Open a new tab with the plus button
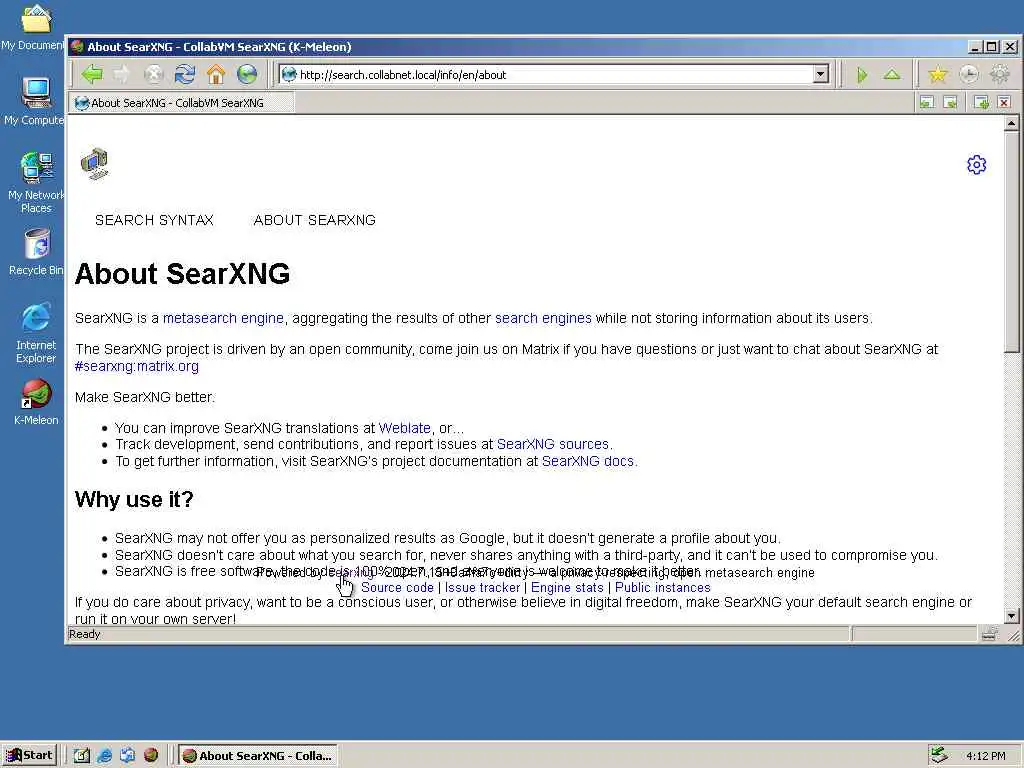 [981, 103]
